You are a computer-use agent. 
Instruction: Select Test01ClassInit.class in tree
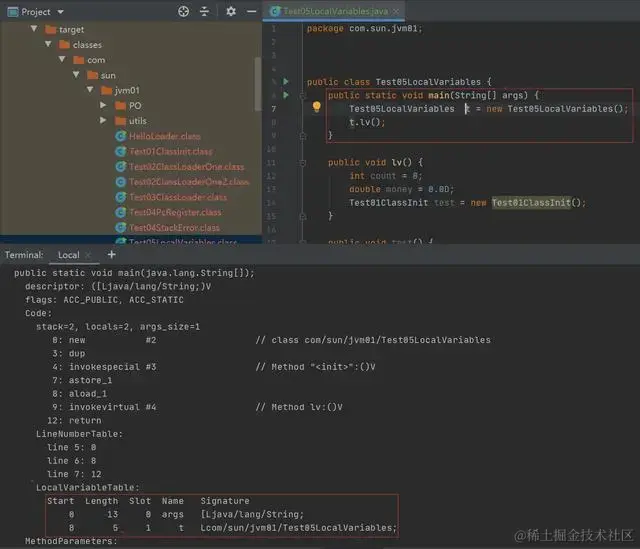click(x=171, y=151)
